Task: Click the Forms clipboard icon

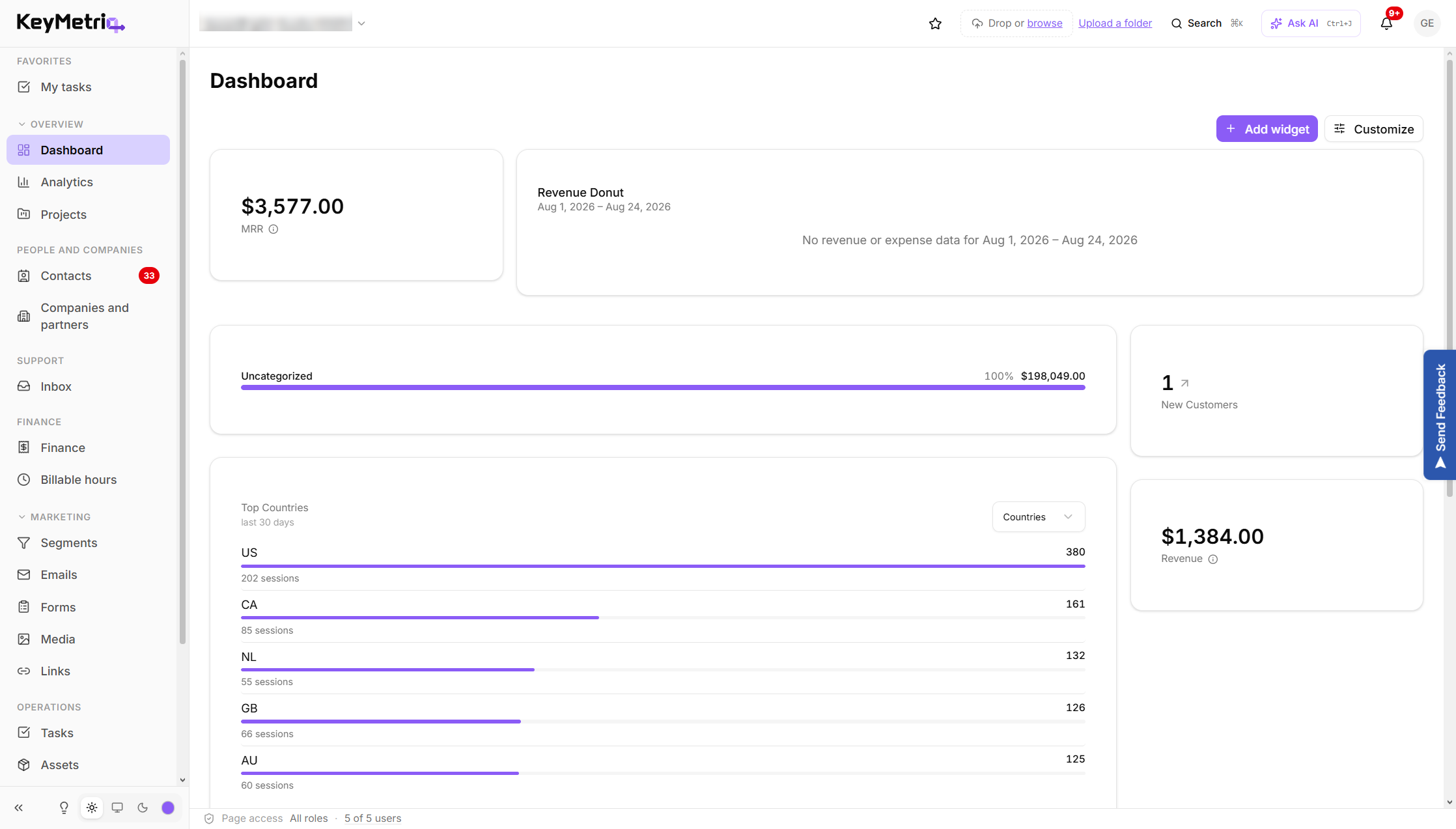Action: point(24,607)
